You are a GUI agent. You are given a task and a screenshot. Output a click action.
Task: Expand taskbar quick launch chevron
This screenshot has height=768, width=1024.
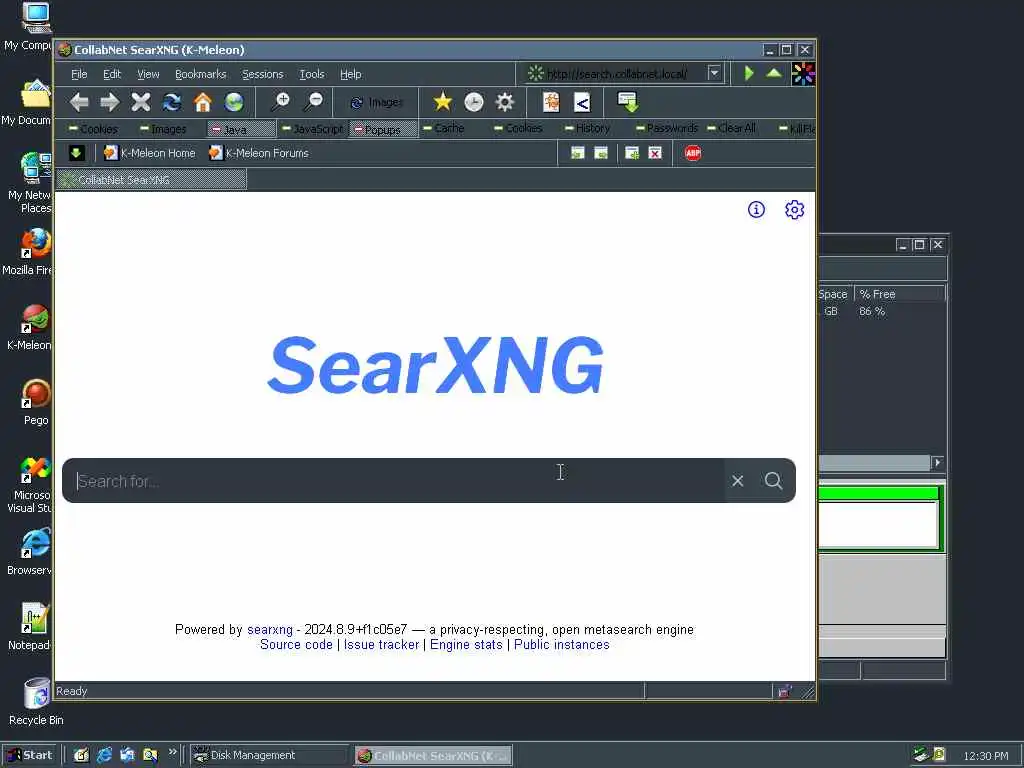pyautogui.click(x=172, y=752)
